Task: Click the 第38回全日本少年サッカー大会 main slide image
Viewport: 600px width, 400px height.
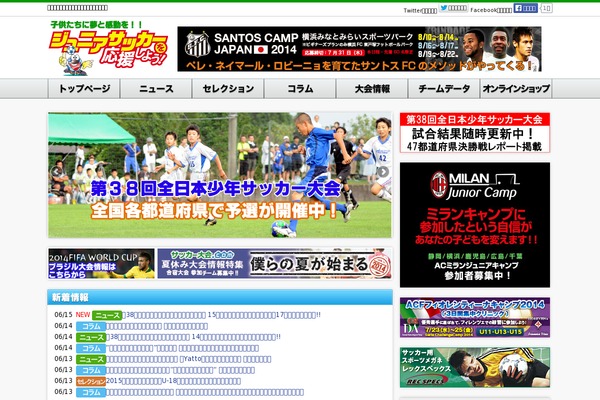Action: coord(220,175)
